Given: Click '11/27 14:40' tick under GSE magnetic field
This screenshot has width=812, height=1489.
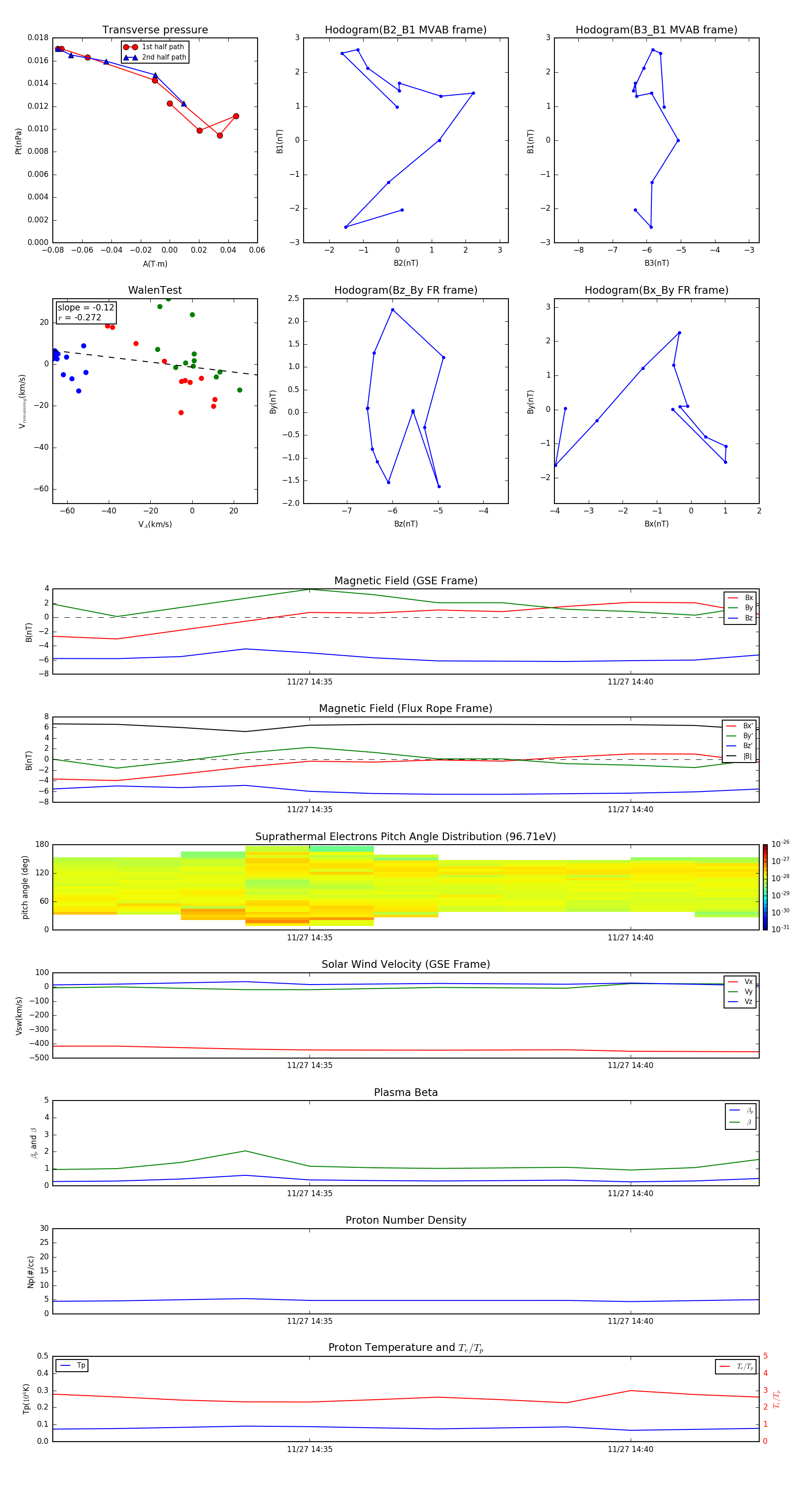Looking at the screenshot, I should 631,682.
